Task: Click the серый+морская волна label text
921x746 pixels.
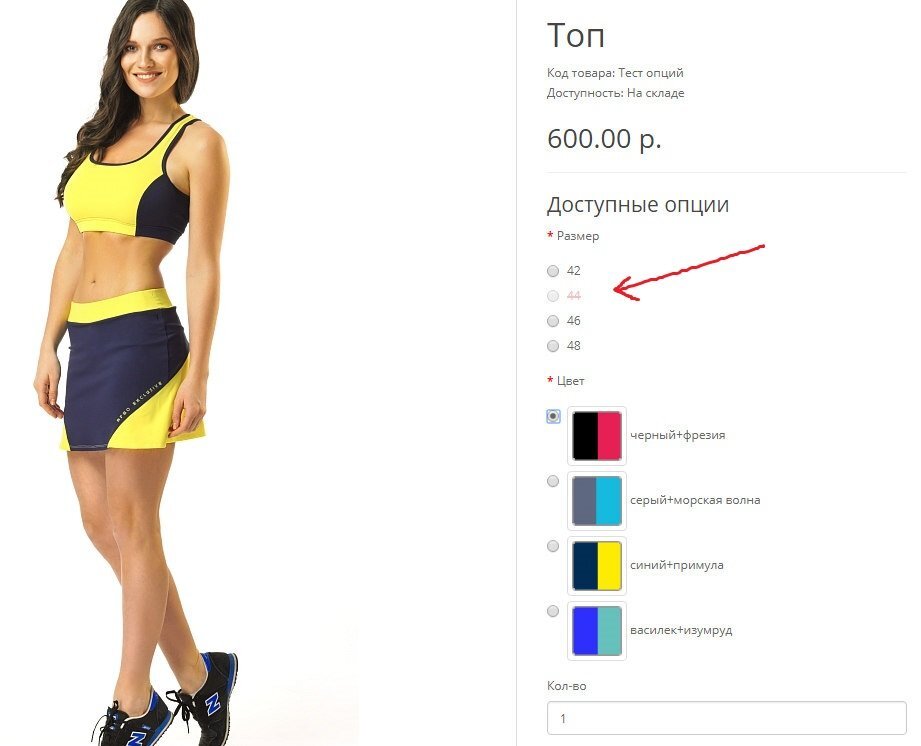Action: coord(695,500)
